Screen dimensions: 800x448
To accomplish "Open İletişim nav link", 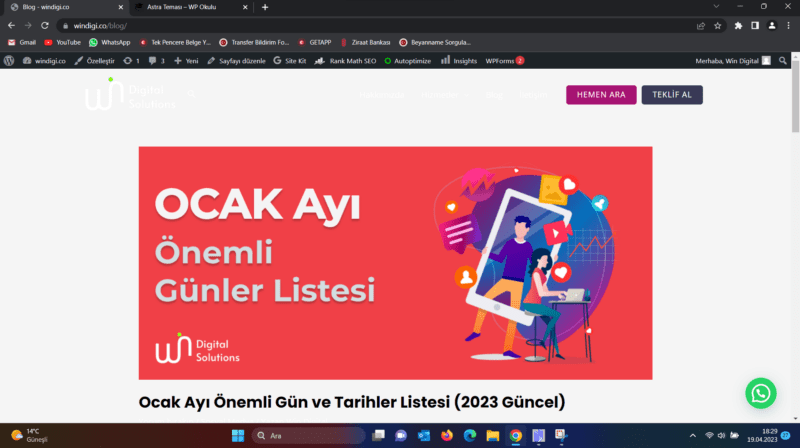I will (533, 95).
